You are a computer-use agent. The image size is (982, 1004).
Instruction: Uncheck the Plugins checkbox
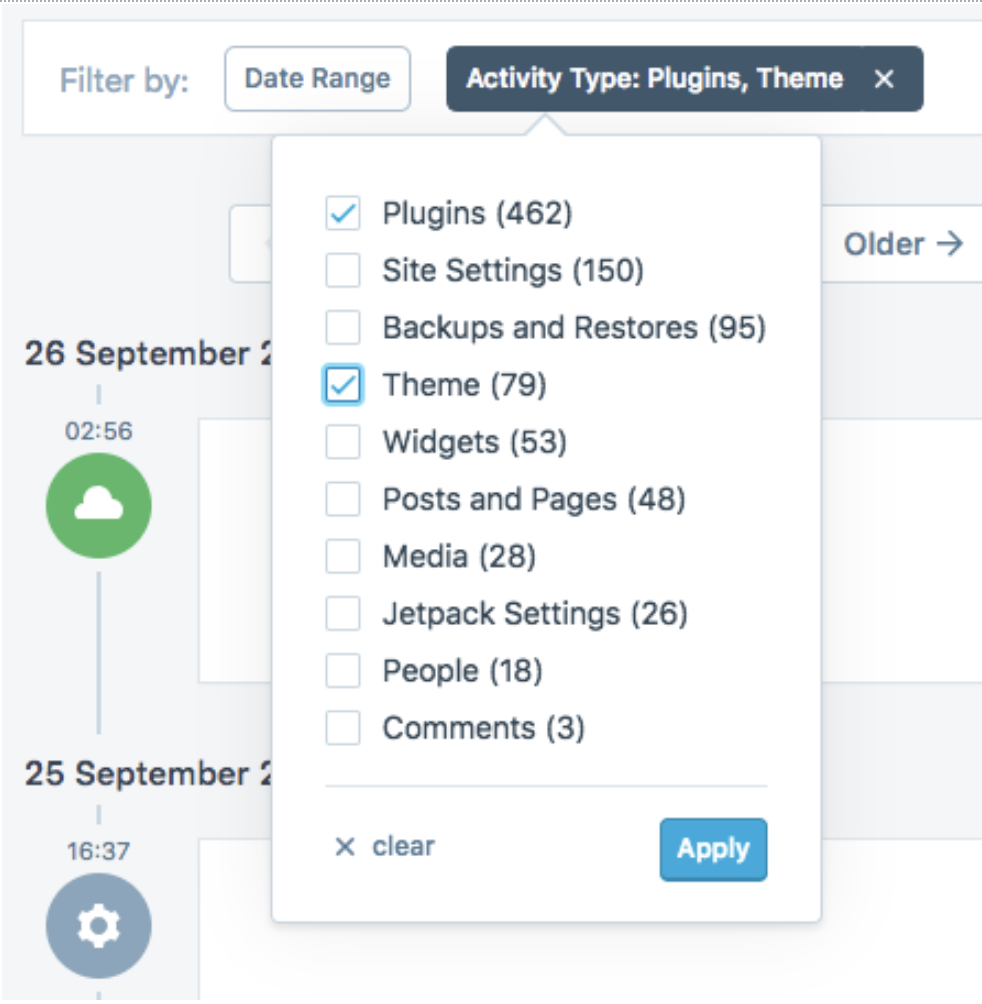[343, 213]
